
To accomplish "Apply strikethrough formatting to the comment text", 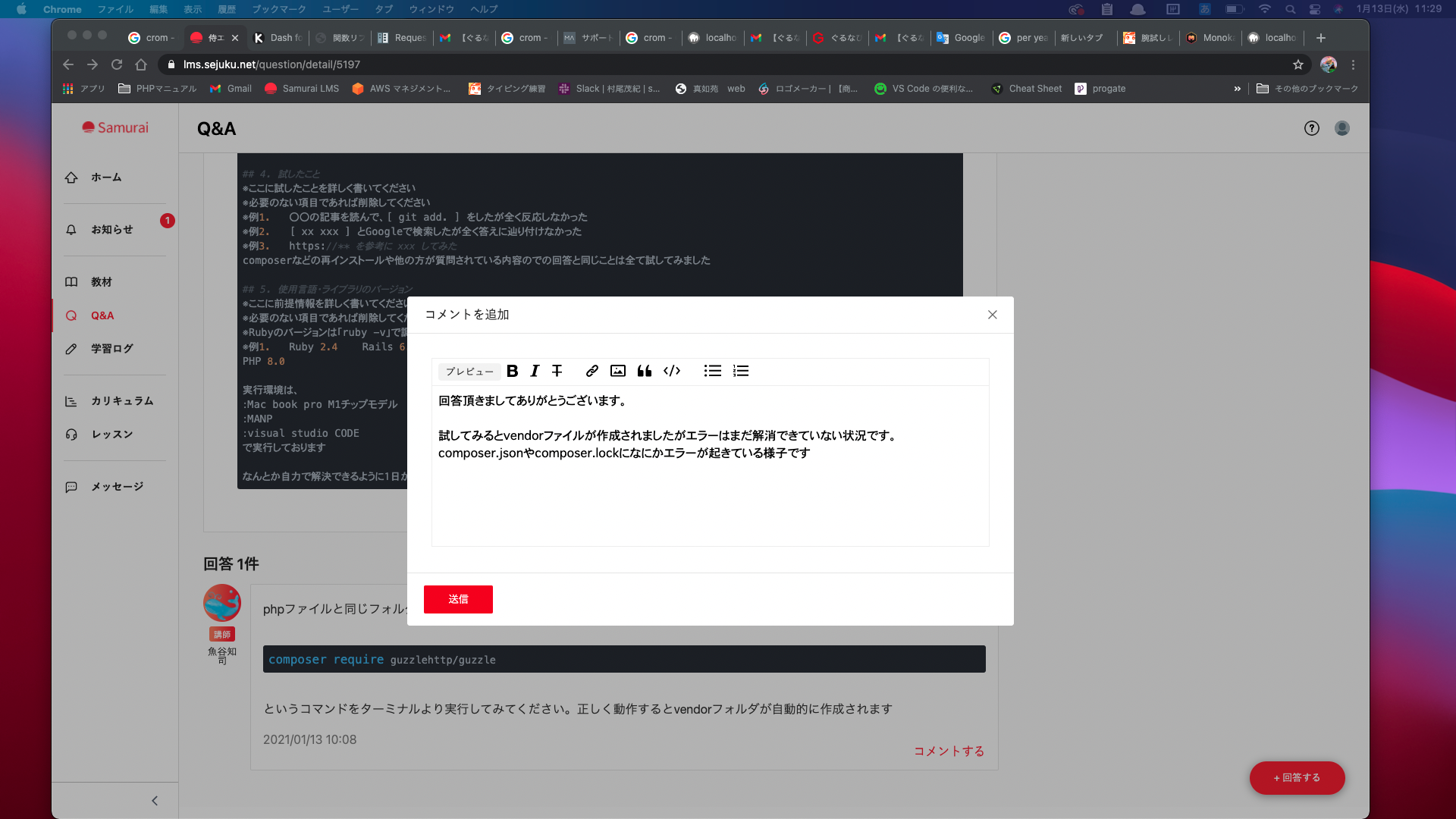I will point(557,371).
